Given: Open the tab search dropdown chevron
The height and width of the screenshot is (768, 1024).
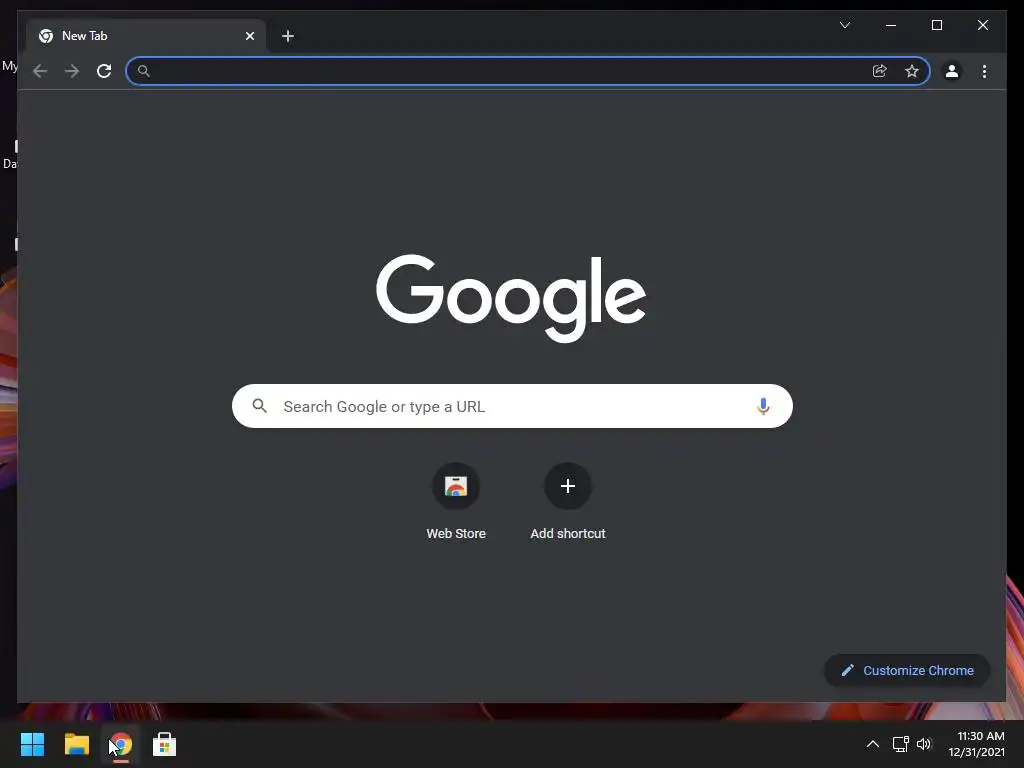Looking at the screenshot, I should (845, 25).
